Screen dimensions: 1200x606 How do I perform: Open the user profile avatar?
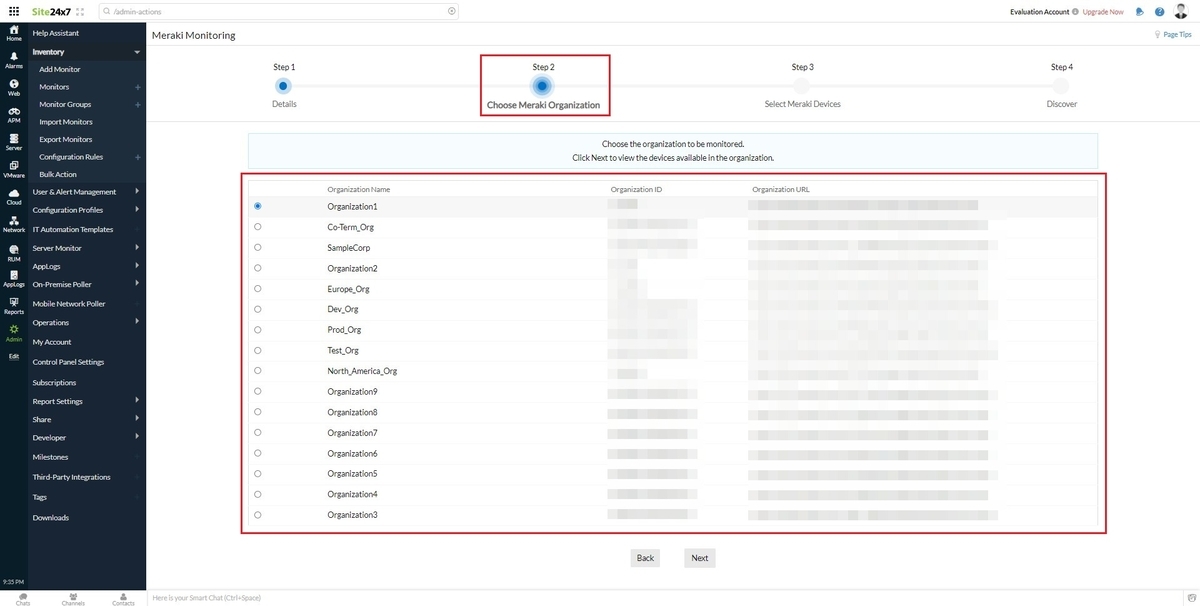tap(1181, 11)
